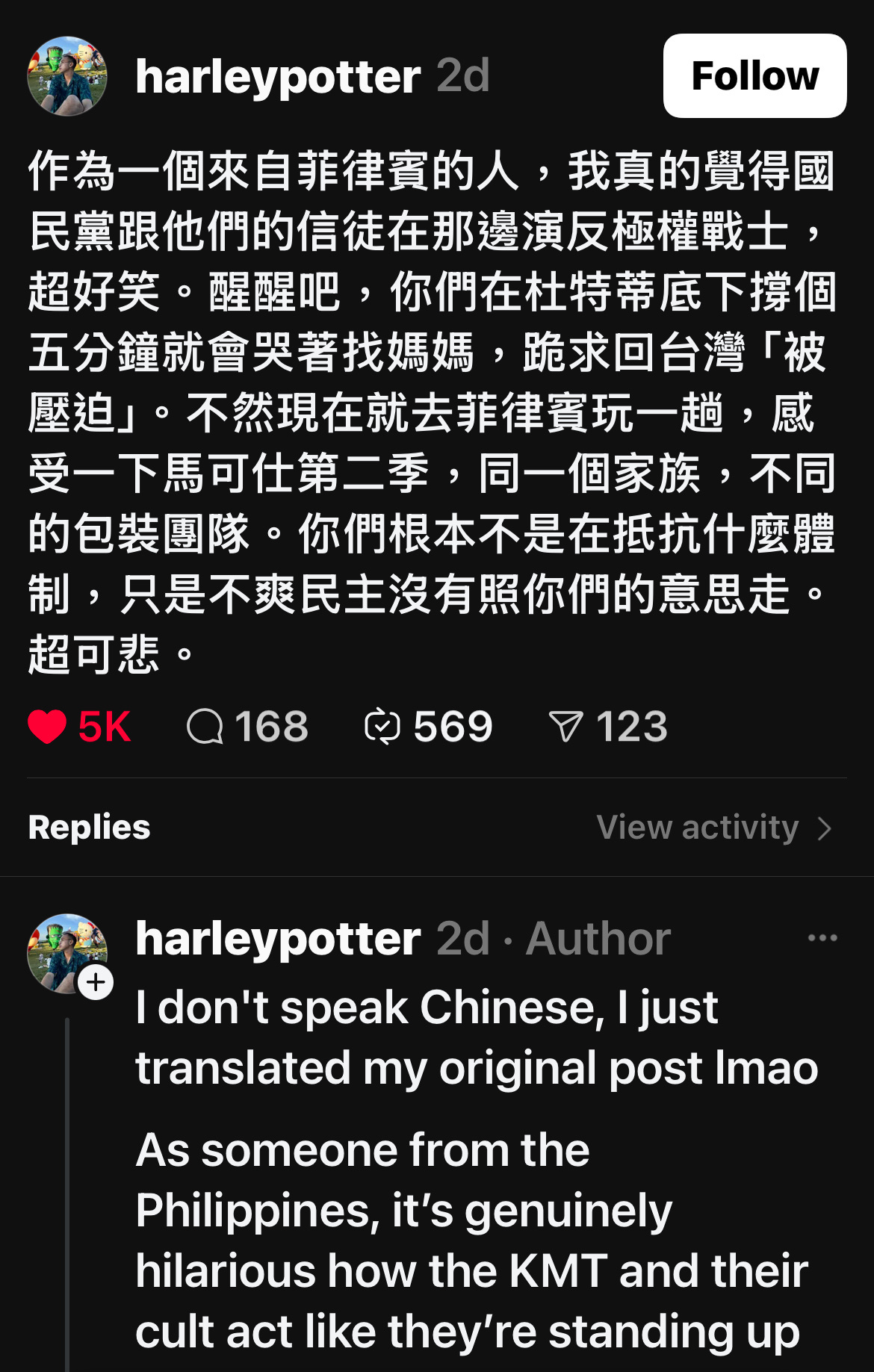Open harleypotter's profile picture at top

tap(67, 76)
